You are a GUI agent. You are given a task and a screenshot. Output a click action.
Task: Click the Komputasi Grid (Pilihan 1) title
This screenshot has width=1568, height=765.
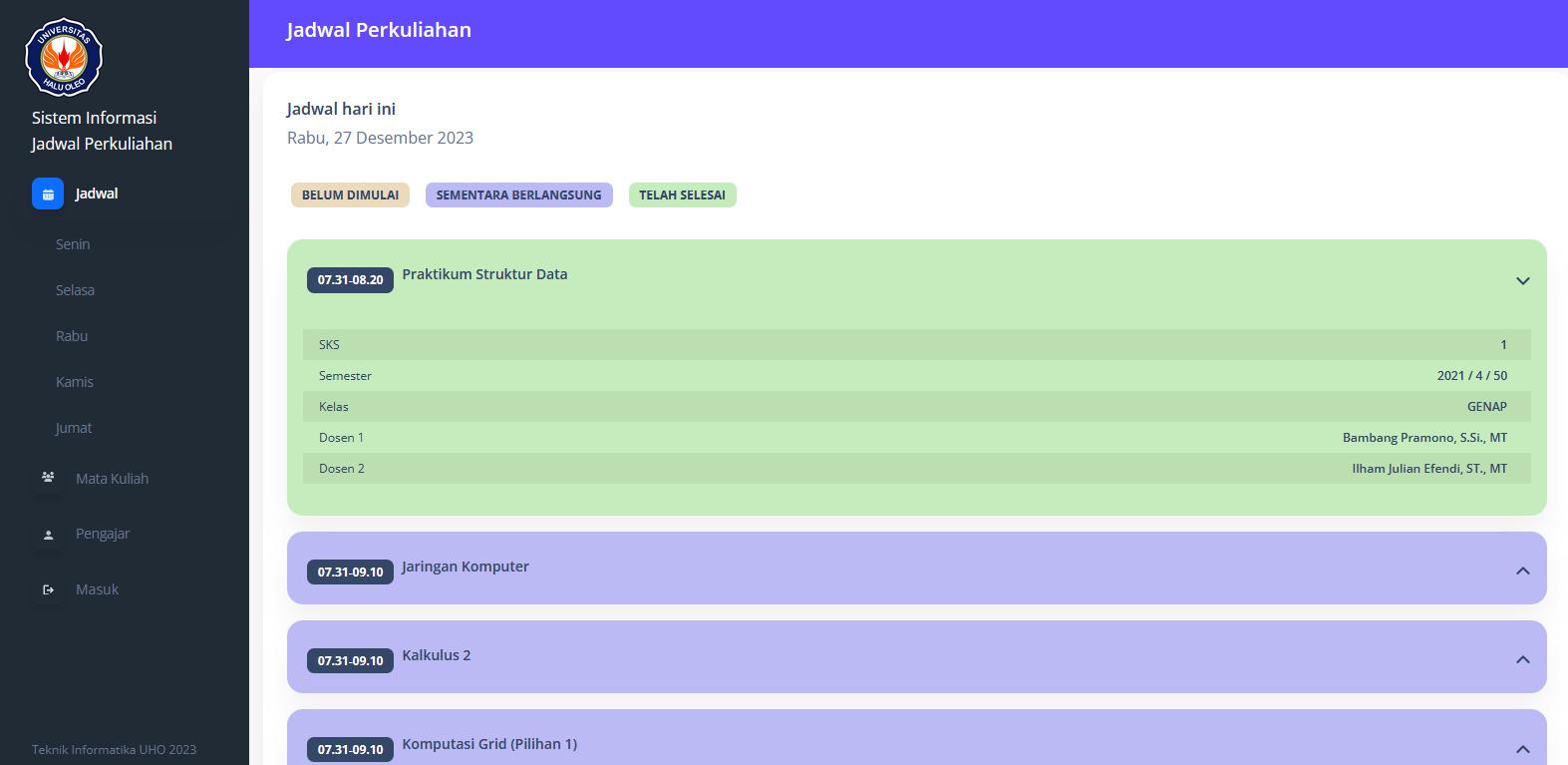pyautogui.click(x=489, y=744)
